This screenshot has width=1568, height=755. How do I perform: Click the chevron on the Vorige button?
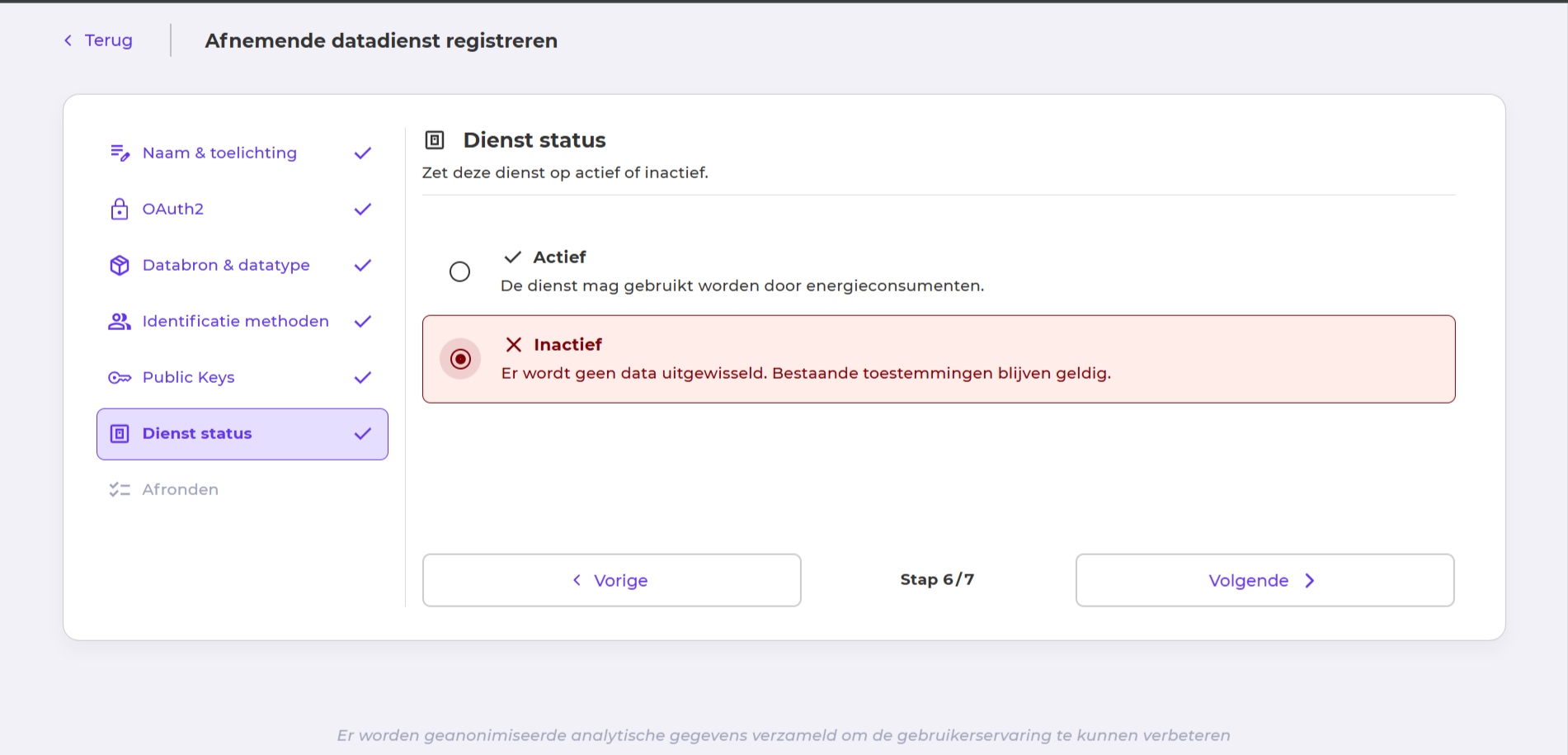pos(577,580)
